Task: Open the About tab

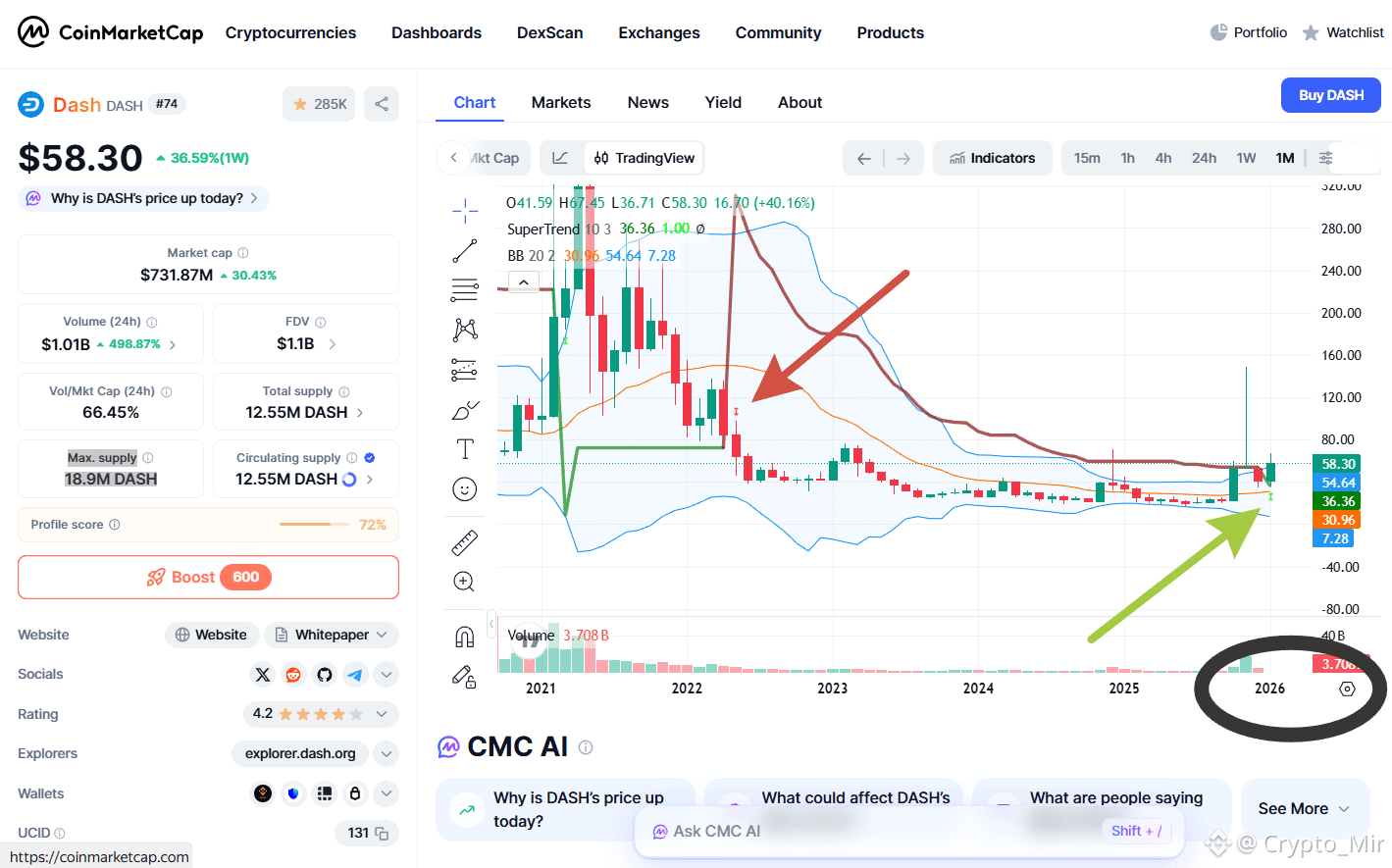Action: tap(800, 103)
